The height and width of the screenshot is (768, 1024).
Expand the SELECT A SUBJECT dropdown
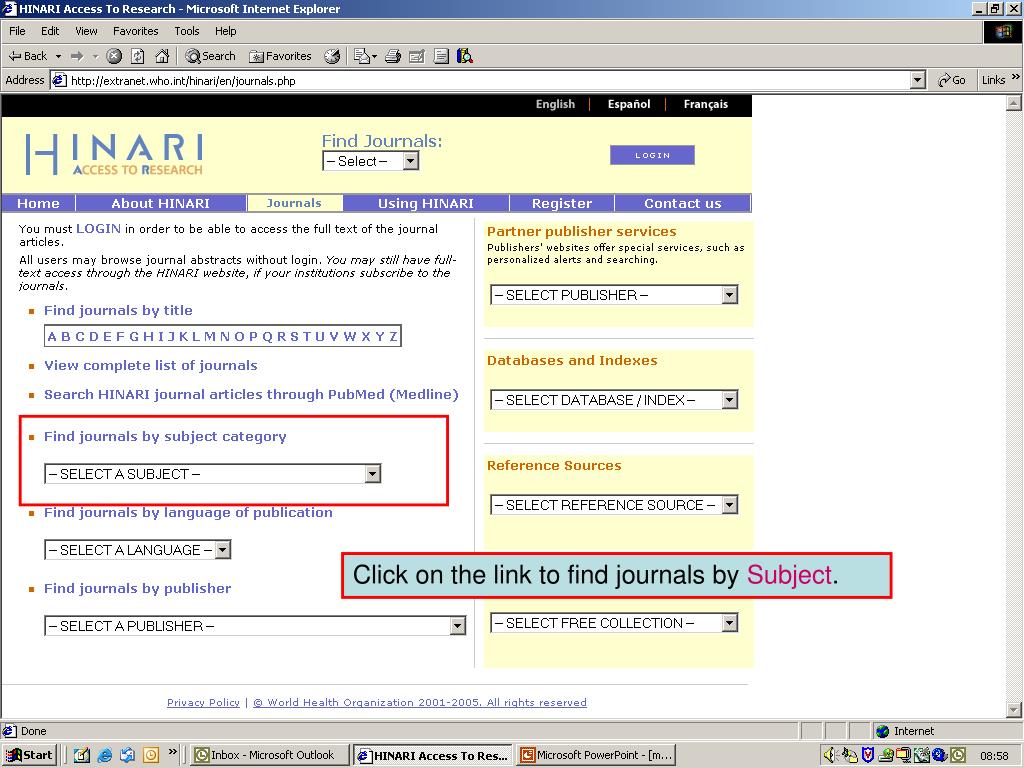(x=212, y=474)
